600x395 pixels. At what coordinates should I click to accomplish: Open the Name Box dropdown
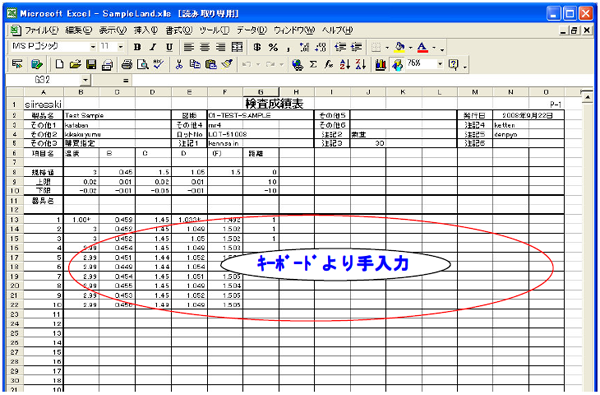[85, 80]
